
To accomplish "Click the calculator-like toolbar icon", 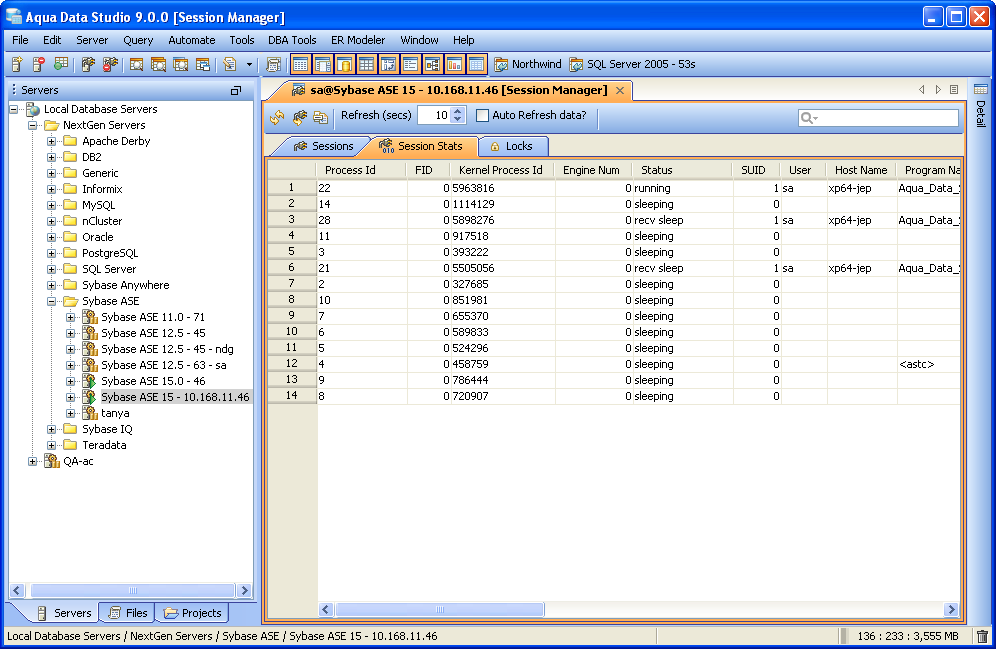I will [x=273, y=64].
